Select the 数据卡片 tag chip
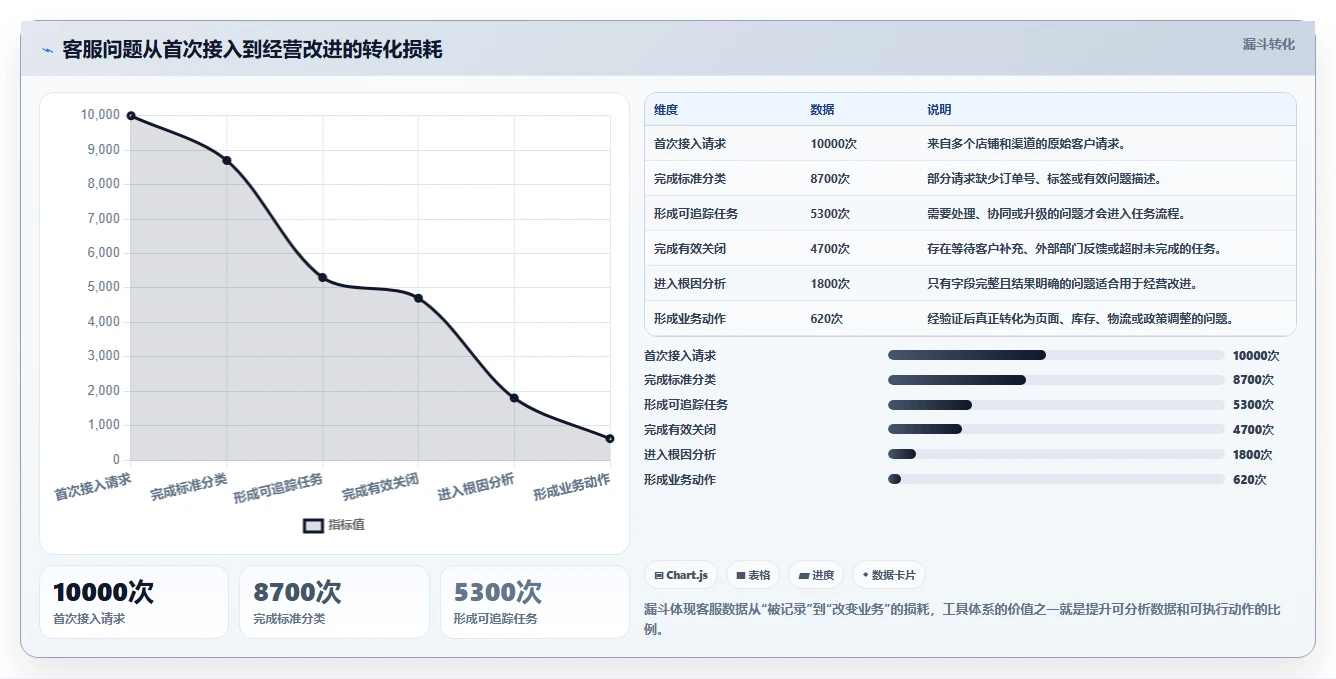 (889, 575)
